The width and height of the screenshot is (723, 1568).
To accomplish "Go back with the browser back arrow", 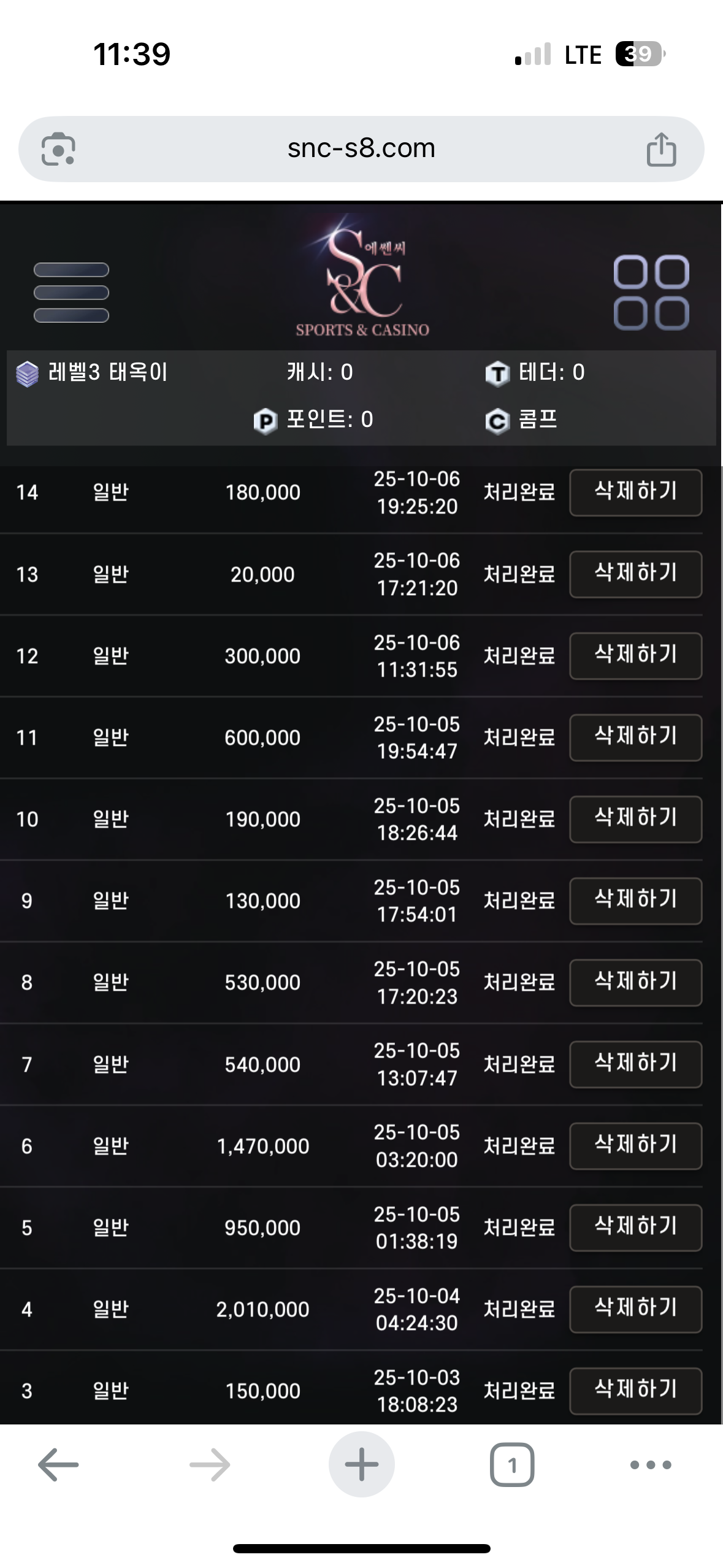I will pyautogui.click(x=58, y=1465).
